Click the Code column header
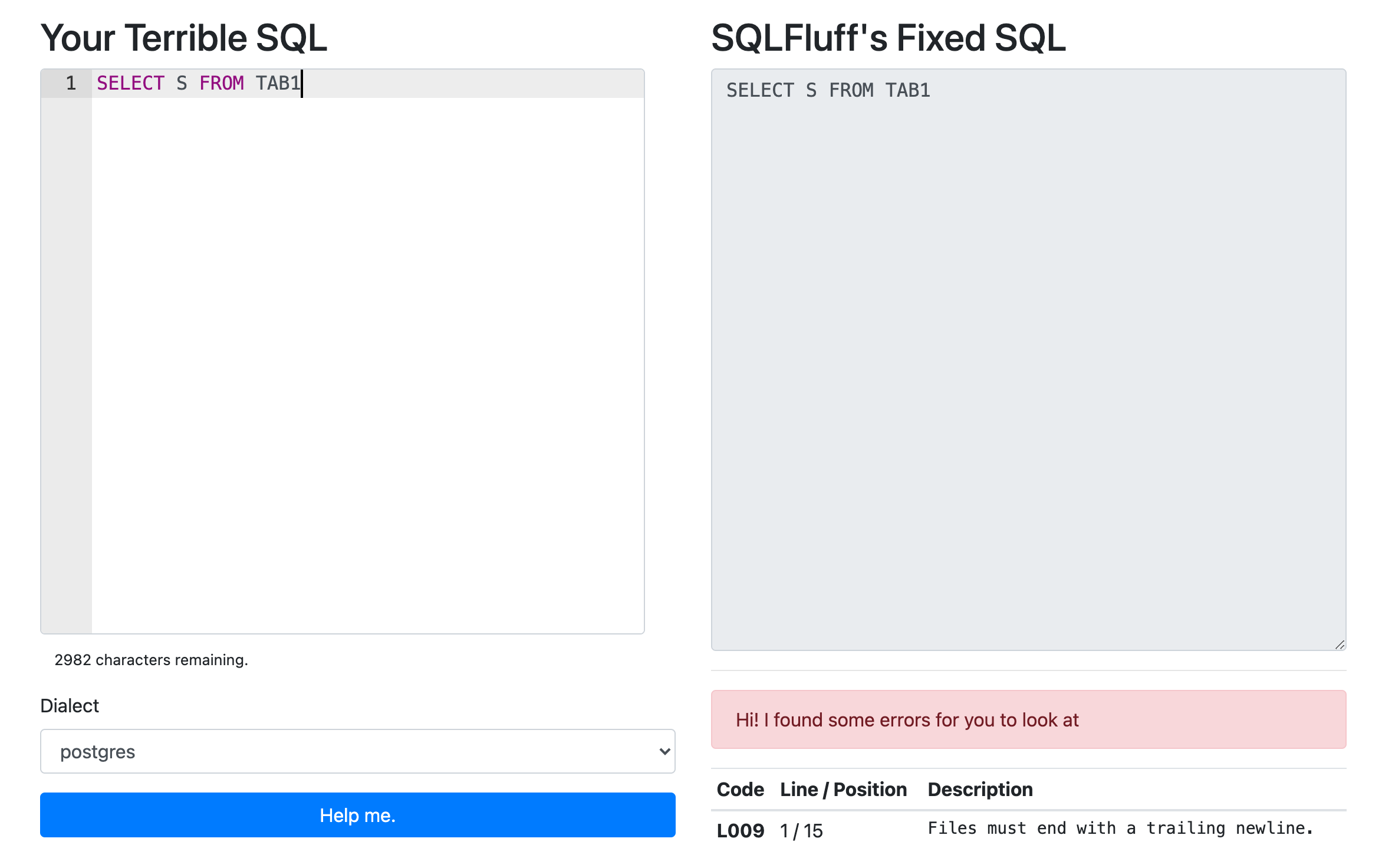 [740, 789]
